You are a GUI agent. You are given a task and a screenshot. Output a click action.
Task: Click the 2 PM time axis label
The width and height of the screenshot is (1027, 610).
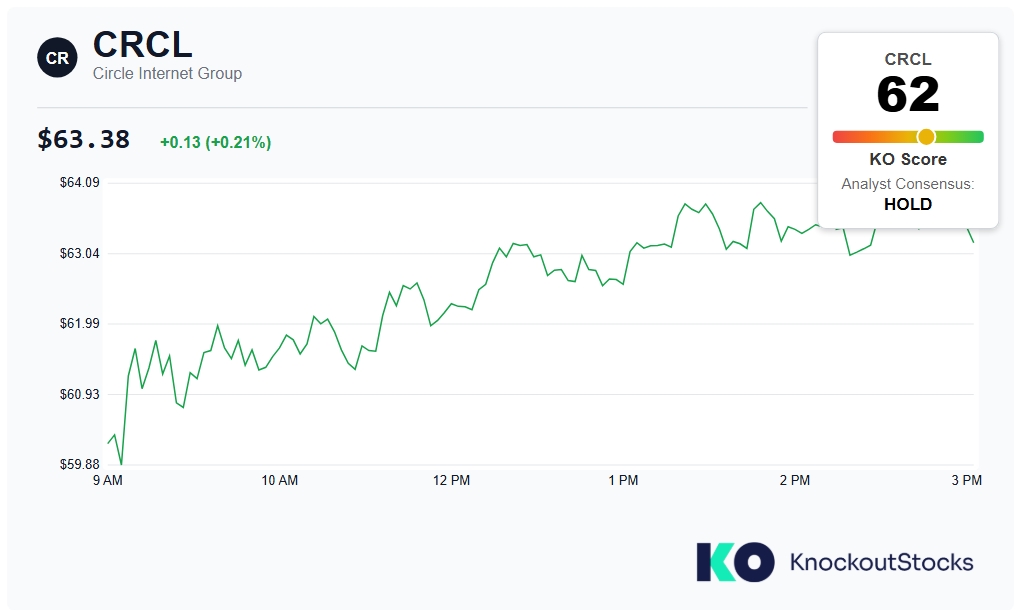coord(794,480)
